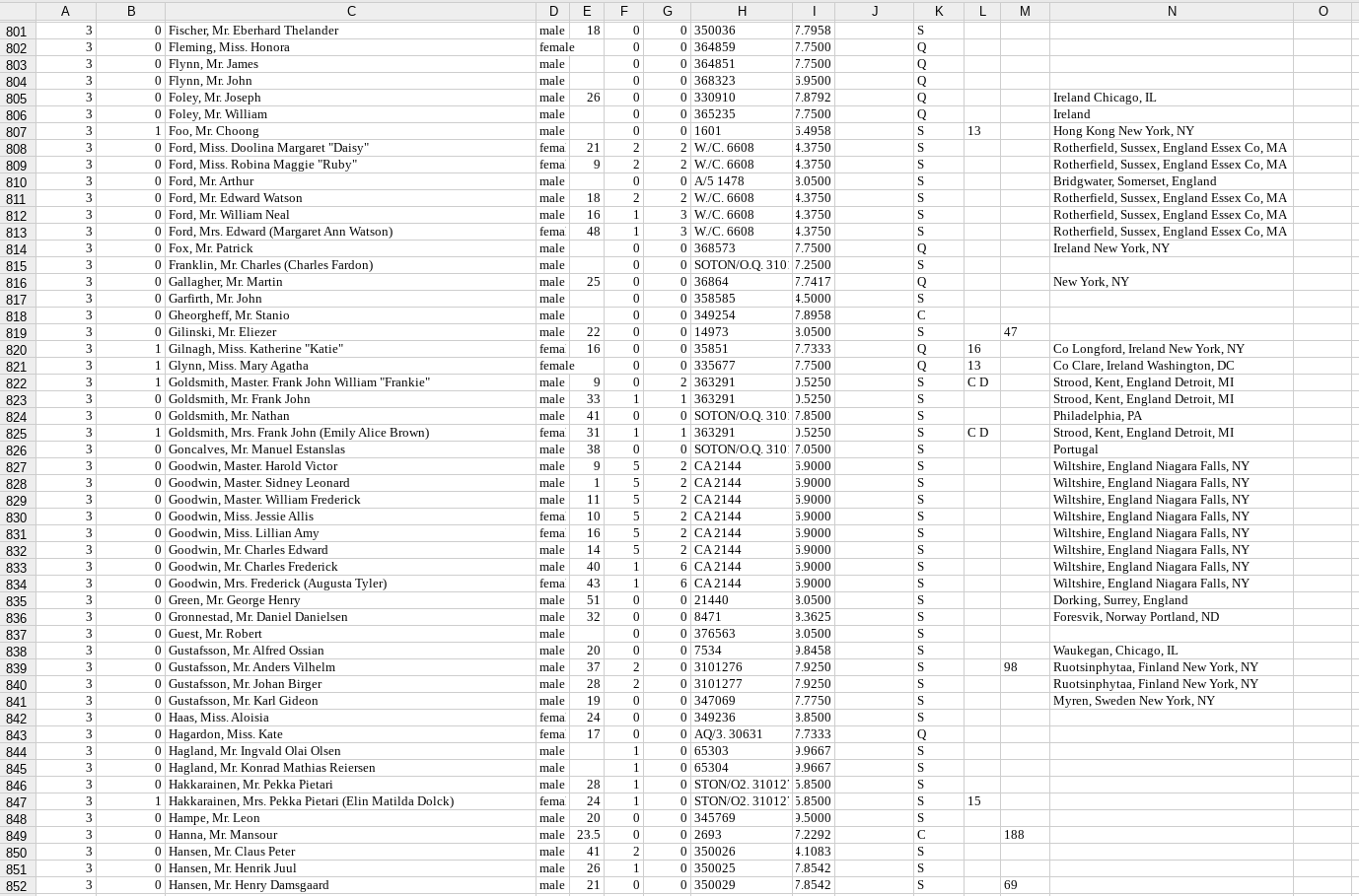
Task: Click cell 'Goldsmith, Mr. Nathan'
Action: tap(351, 416)
